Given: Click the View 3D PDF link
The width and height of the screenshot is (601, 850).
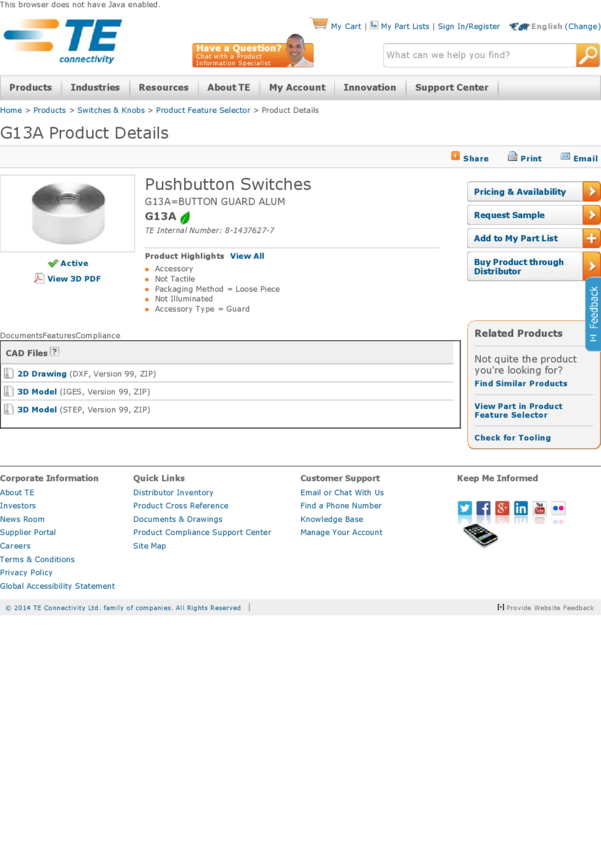Looking at the screenshot, I should pyautogui.click(x=74, y=279).
